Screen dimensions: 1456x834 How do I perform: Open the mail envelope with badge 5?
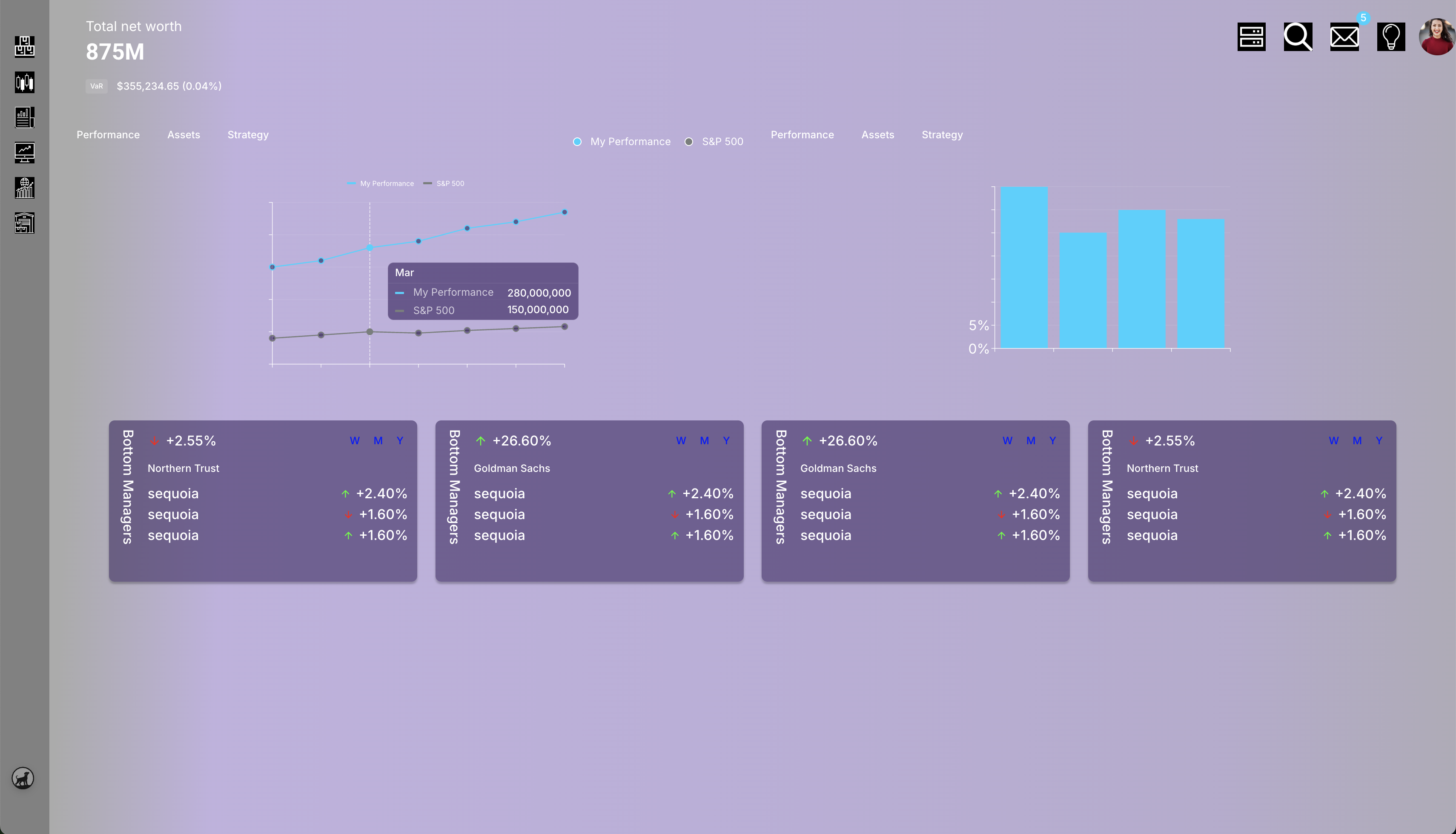[x=1344, y=37]
